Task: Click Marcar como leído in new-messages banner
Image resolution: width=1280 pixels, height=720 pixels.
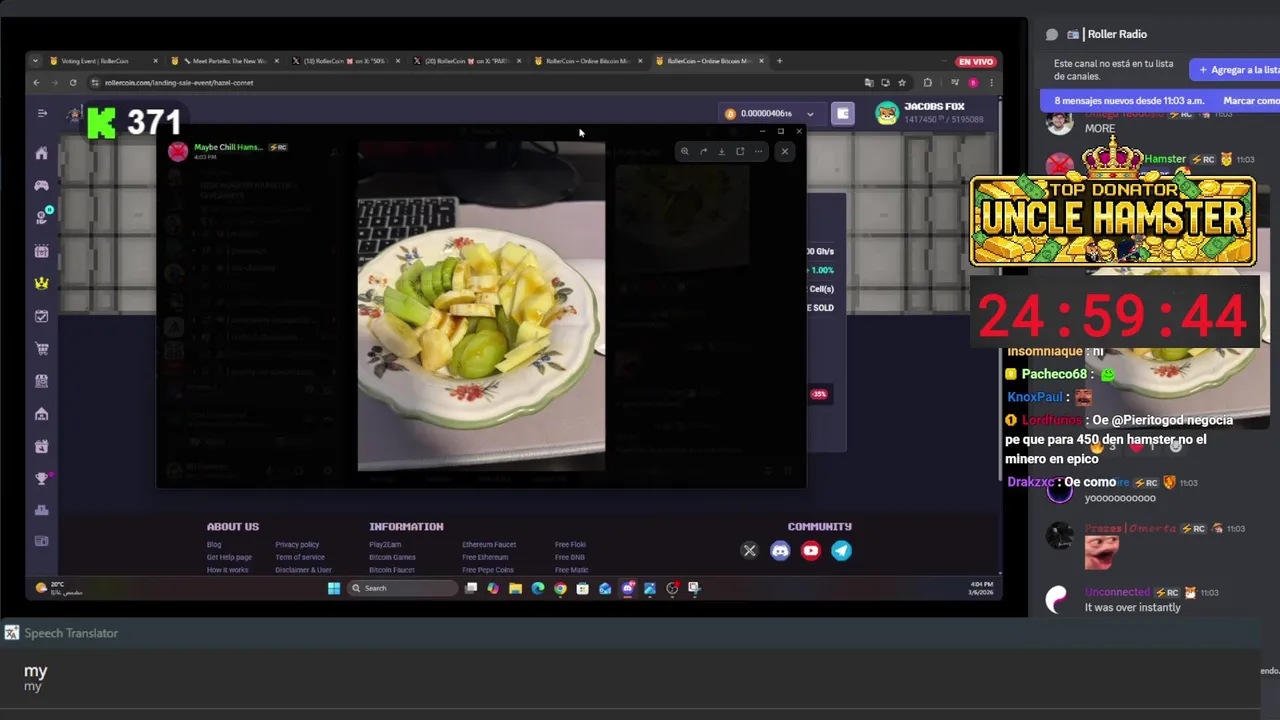Action: pyautogui.click(x=1250, y=101)
